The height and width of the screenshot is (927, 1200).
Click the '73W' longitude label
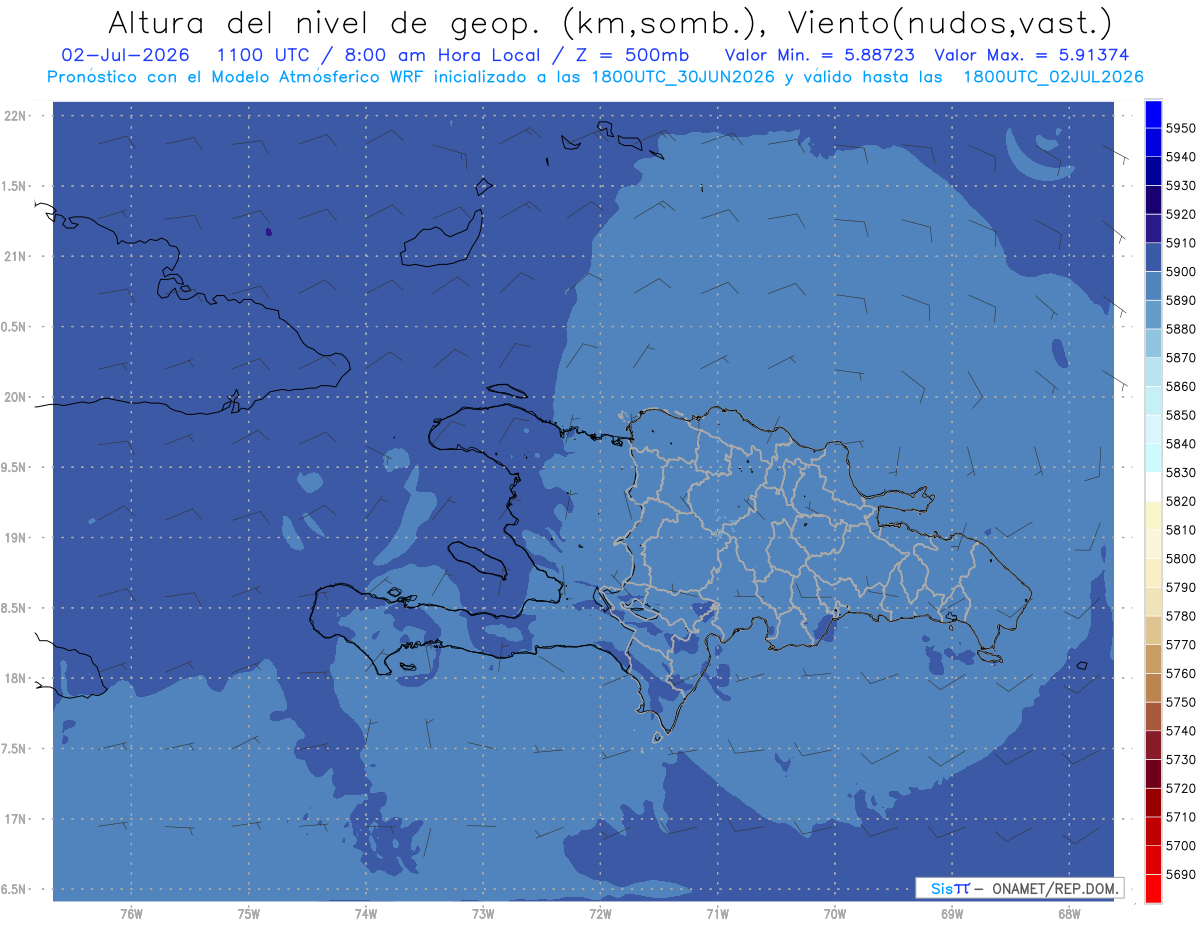coord(483,914)
